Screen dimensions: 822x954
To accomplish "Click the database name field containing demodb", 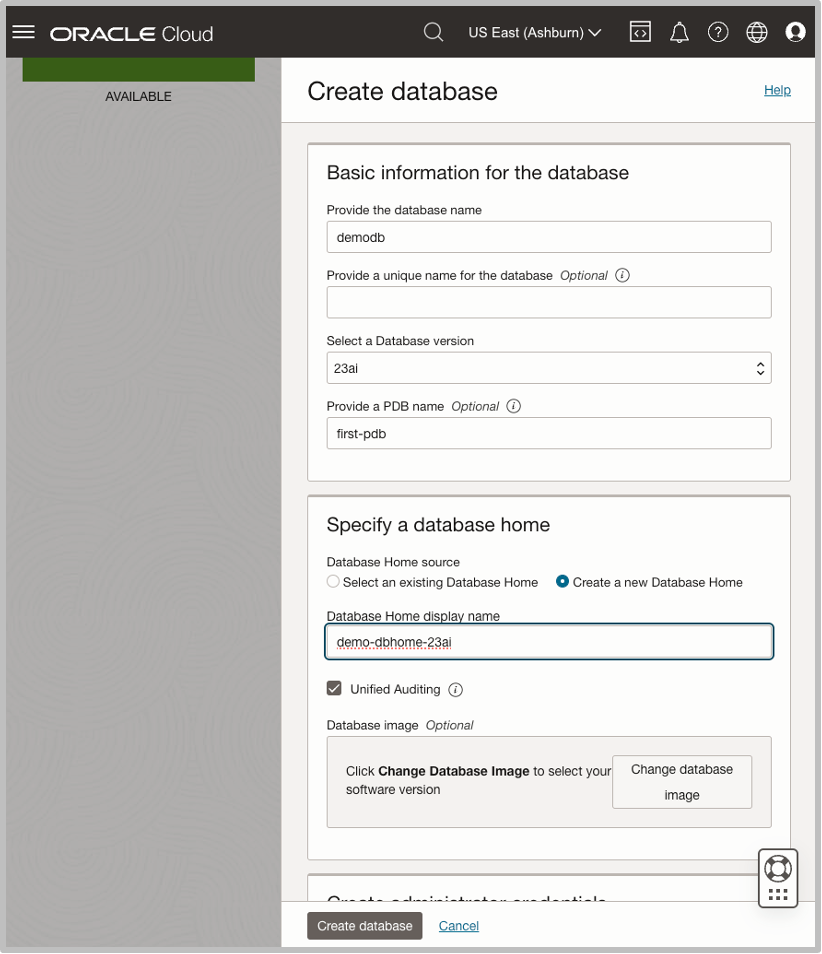I will [548, 237].
